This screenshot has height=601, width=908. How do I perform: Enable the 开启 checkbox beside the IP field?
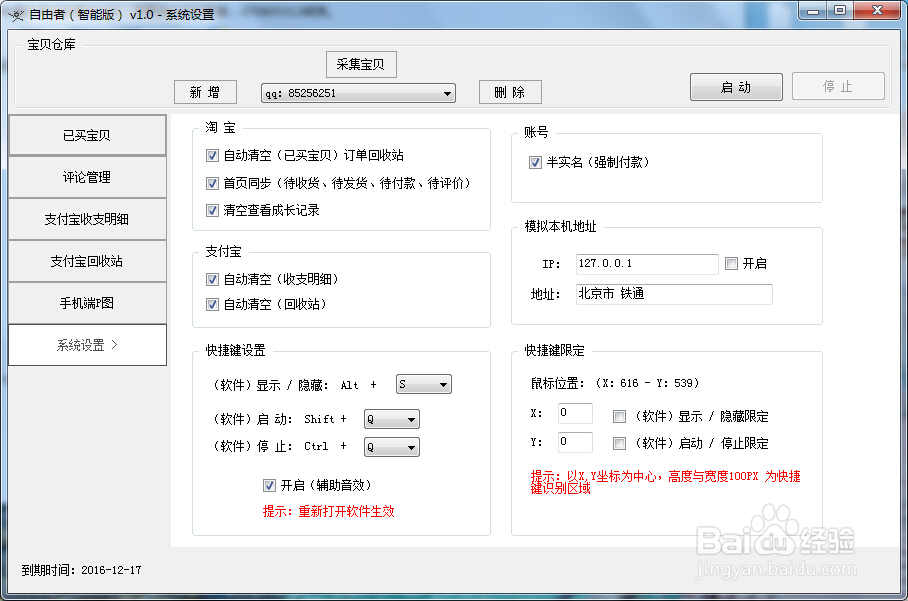tap(732, 264)
